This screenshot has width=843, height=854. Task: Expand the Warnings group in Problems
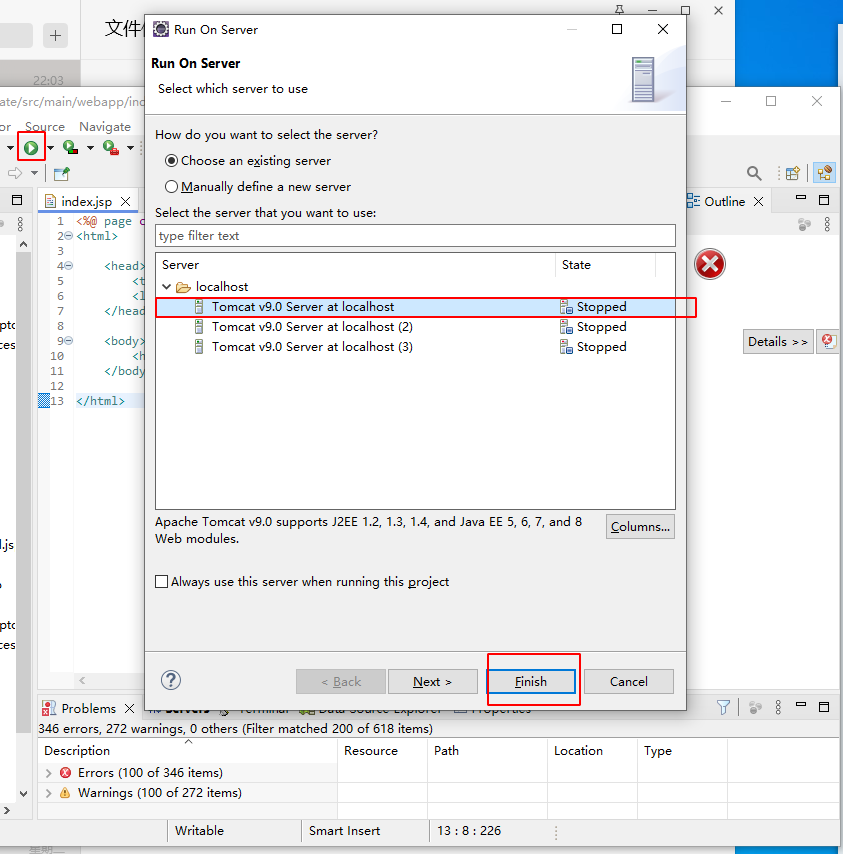click(49, 793)
